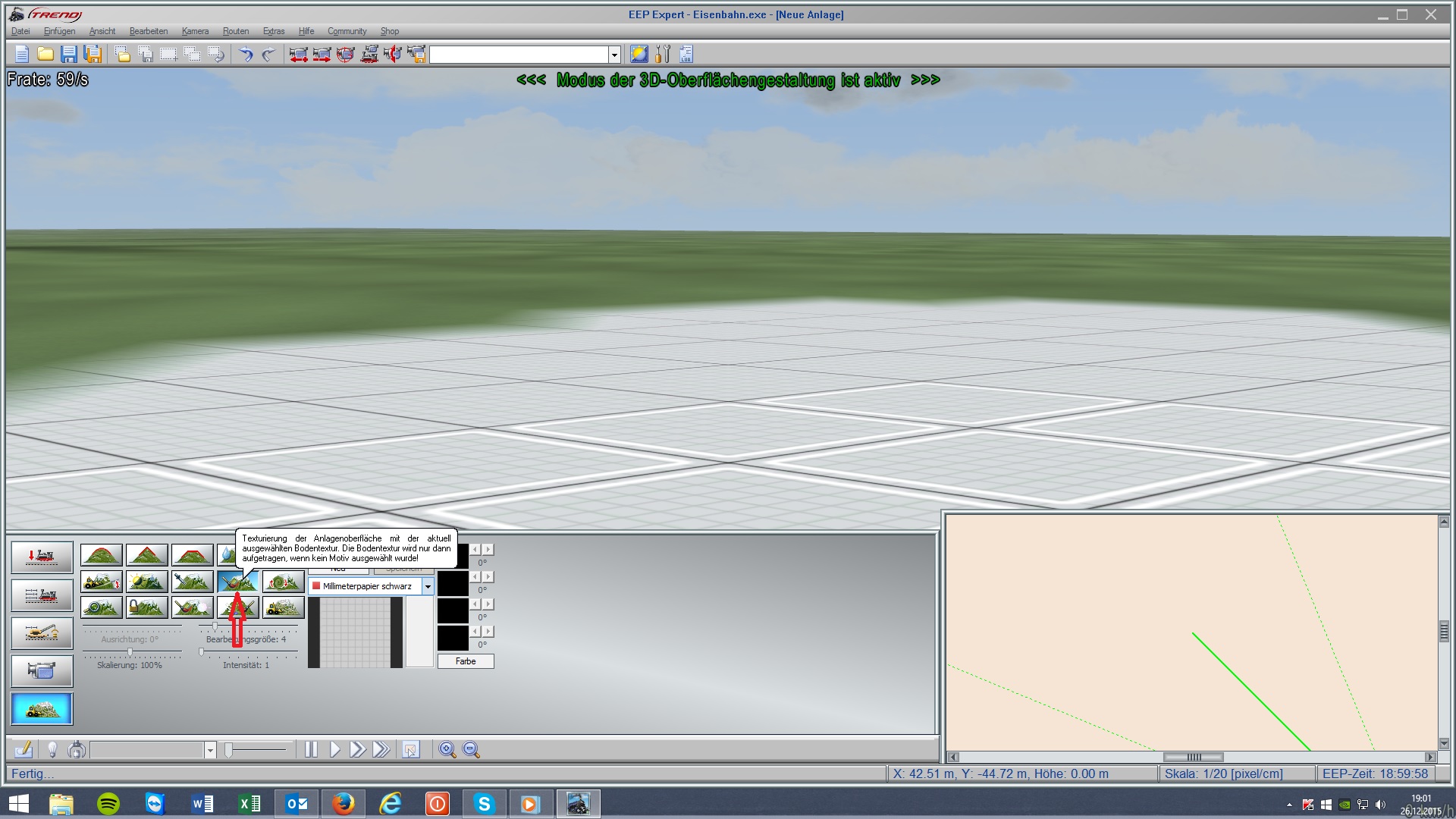Select the flat plateau terrain tool

(x=192, y=555)
